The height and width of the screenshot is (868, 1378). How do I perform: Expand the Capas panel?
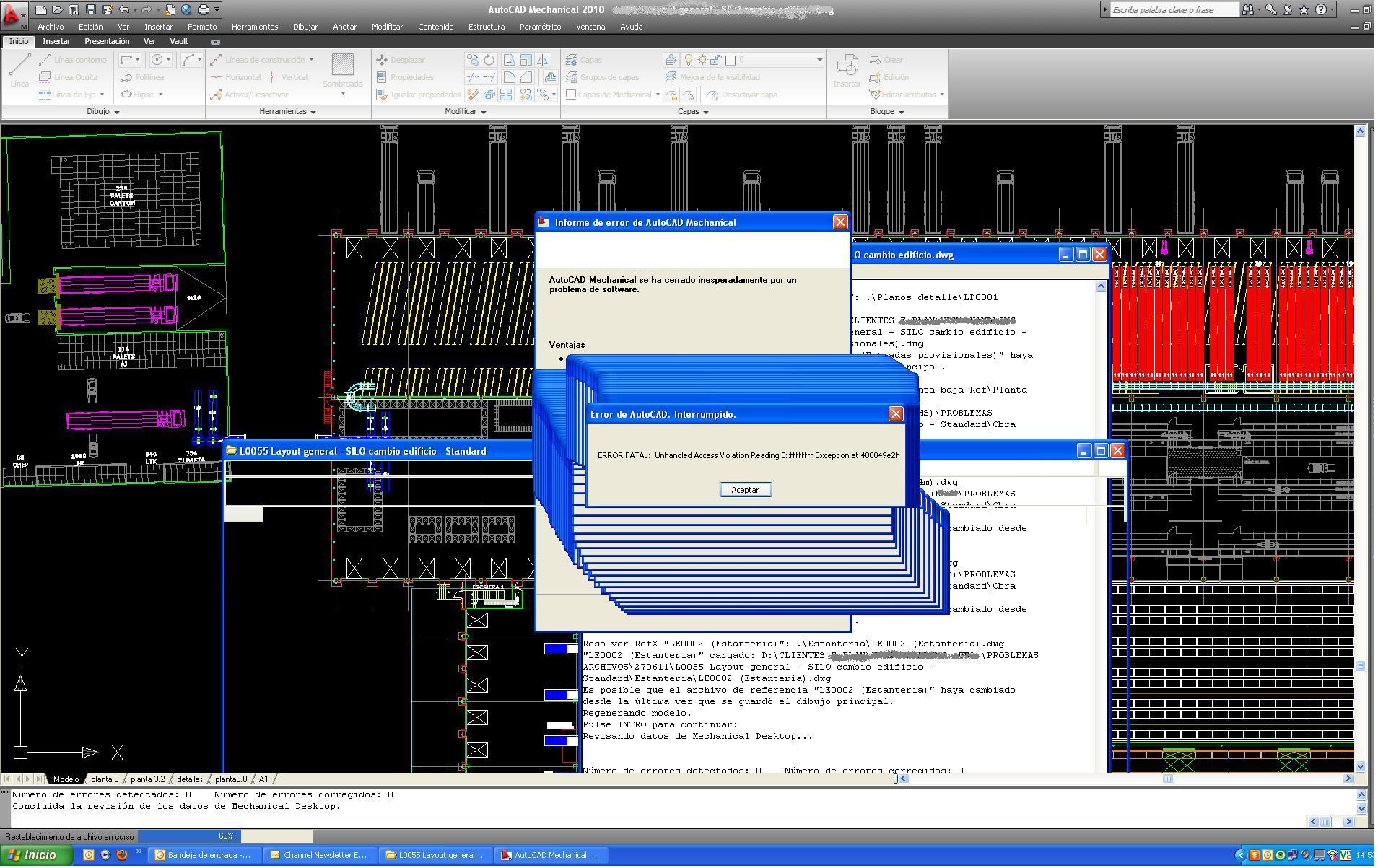(x=693, y=112)
